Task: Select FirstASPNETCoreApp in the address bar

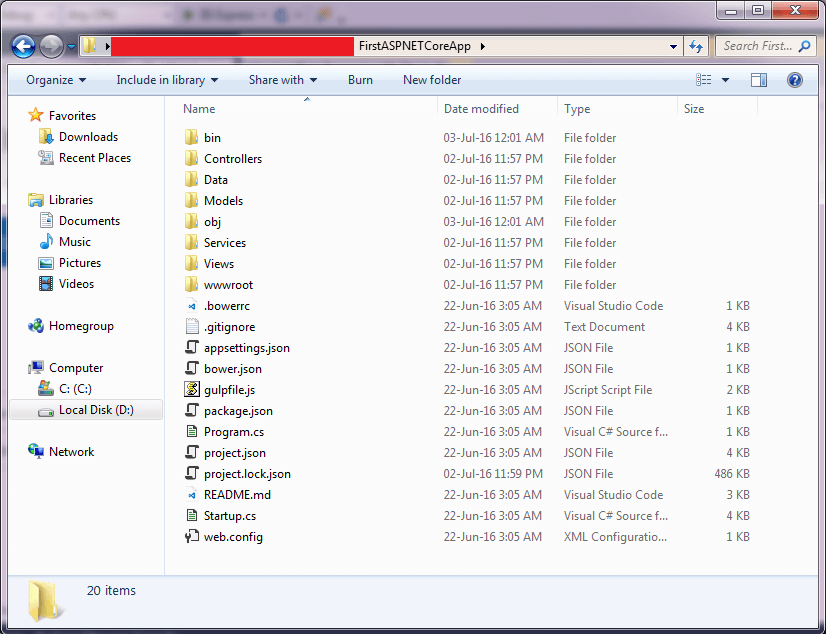Action: (415, 46)
